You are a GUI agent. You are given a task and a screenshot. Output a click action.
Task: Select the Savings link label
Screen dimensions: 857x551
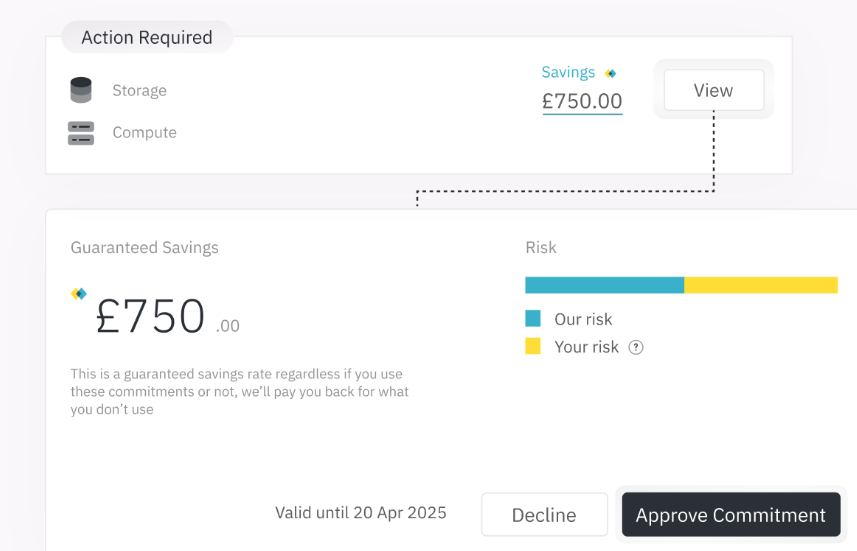[x=568, y=73]
